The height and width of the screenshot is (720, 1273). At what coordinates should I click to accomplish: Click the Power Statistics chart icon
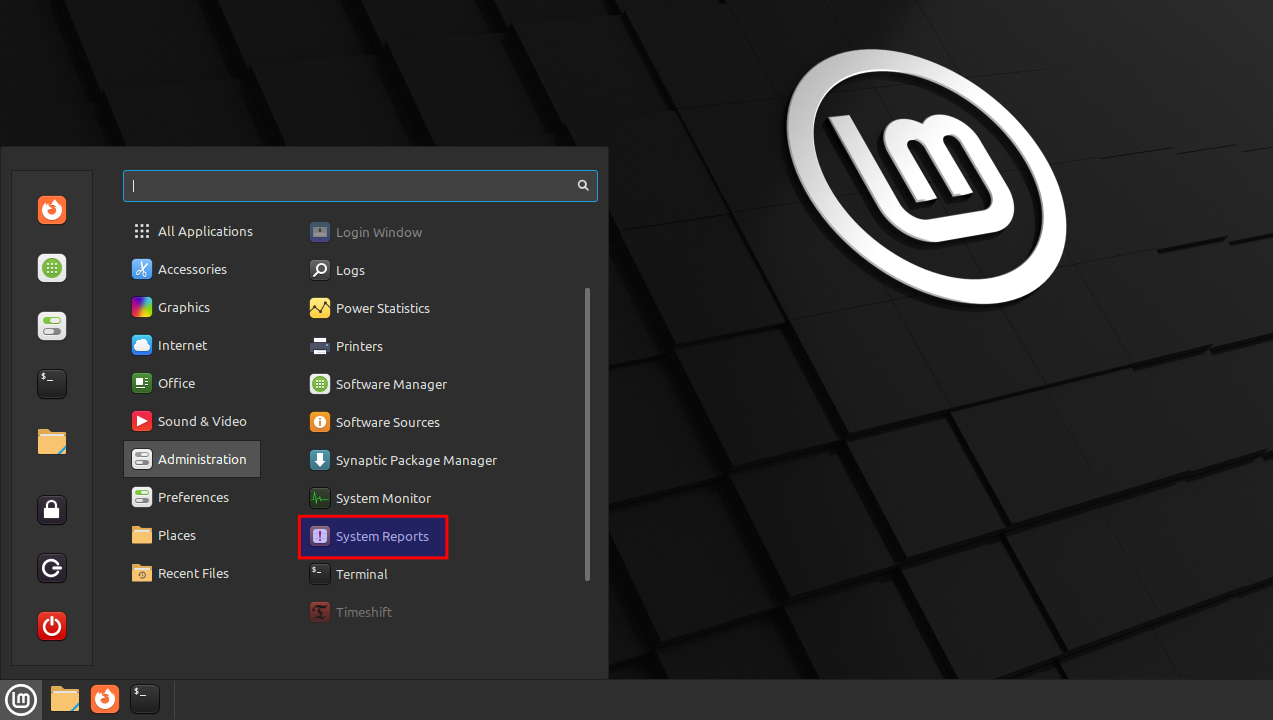(320, 308)
